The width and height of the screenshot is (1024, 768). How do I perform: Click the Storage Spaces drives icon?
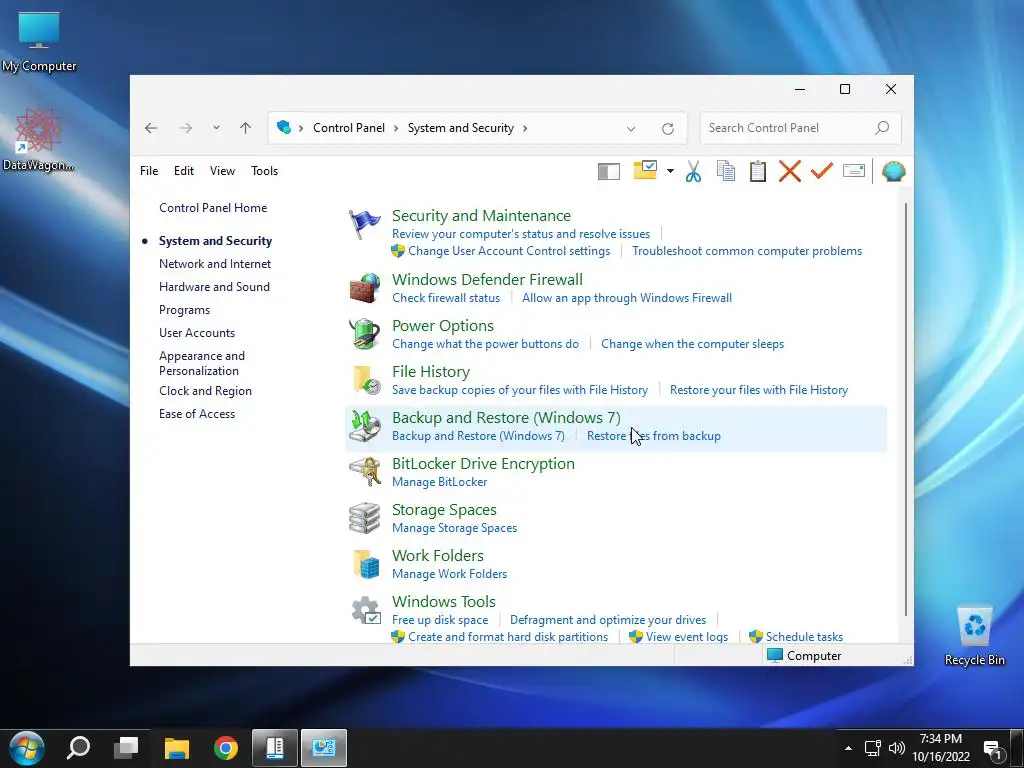click(364, 518)
